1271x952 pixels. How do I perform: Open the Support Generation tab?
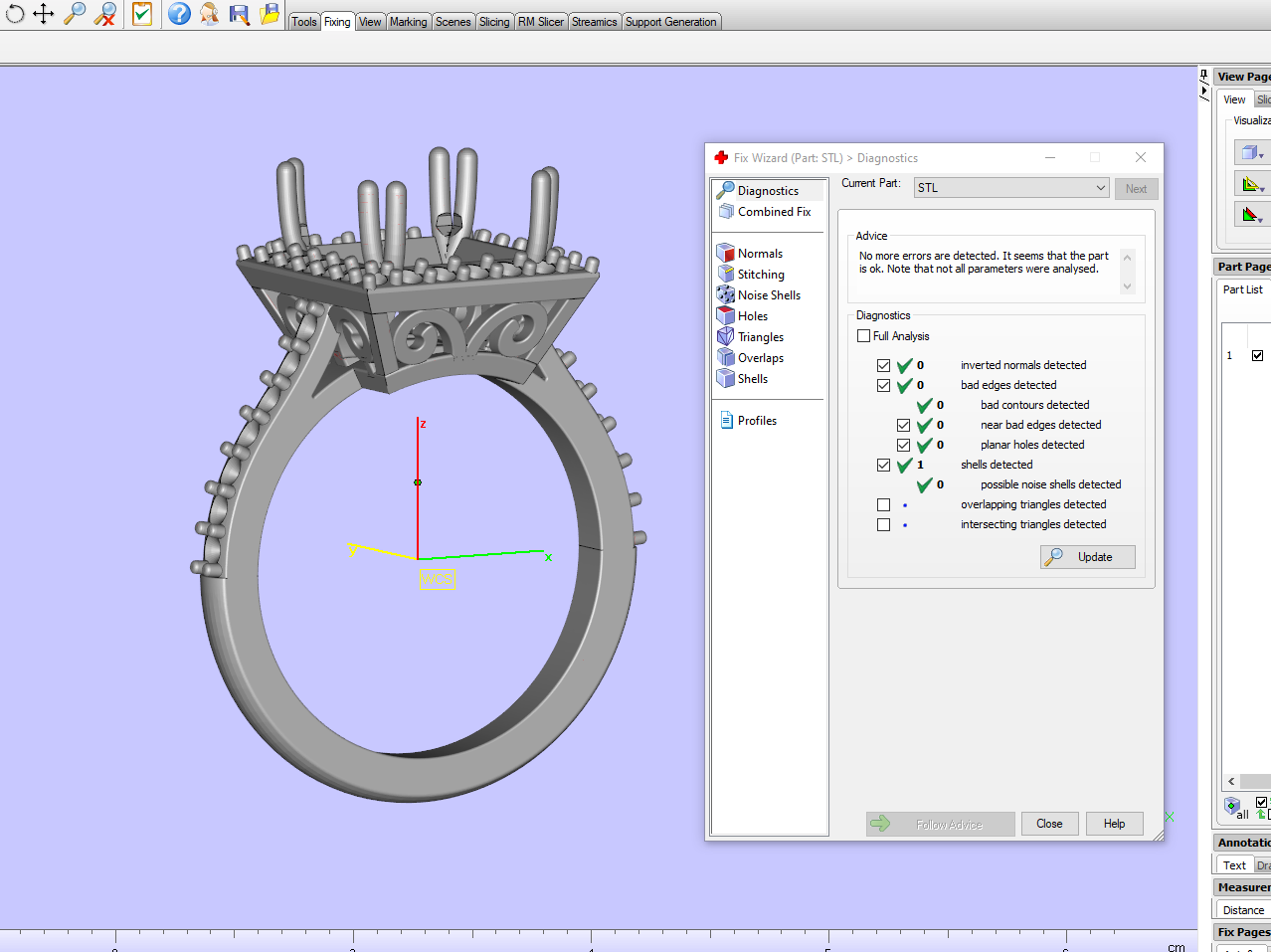point(670,22)
